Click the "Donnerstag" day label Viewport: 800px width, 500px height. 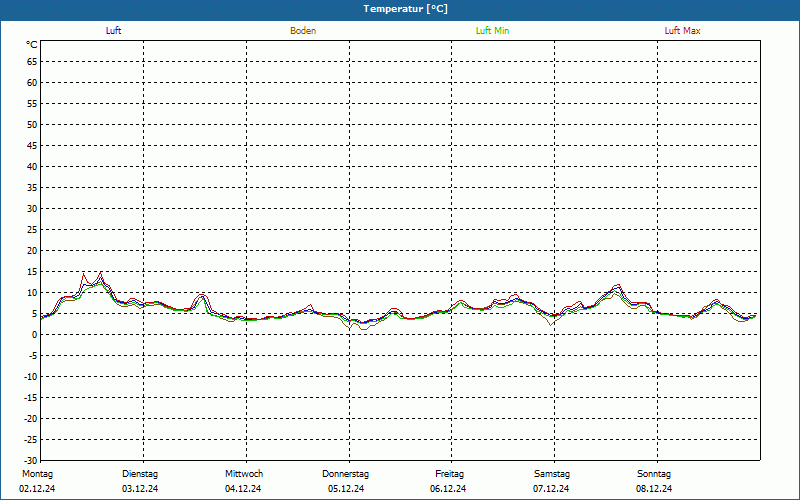tap(345, 474)
